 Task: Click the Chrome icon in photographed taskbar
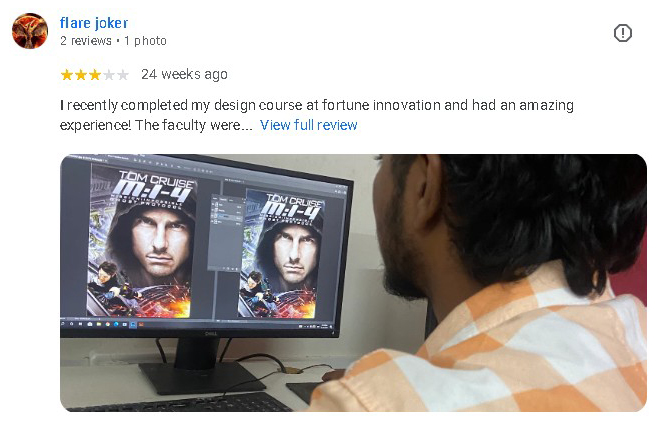[107, 324]
